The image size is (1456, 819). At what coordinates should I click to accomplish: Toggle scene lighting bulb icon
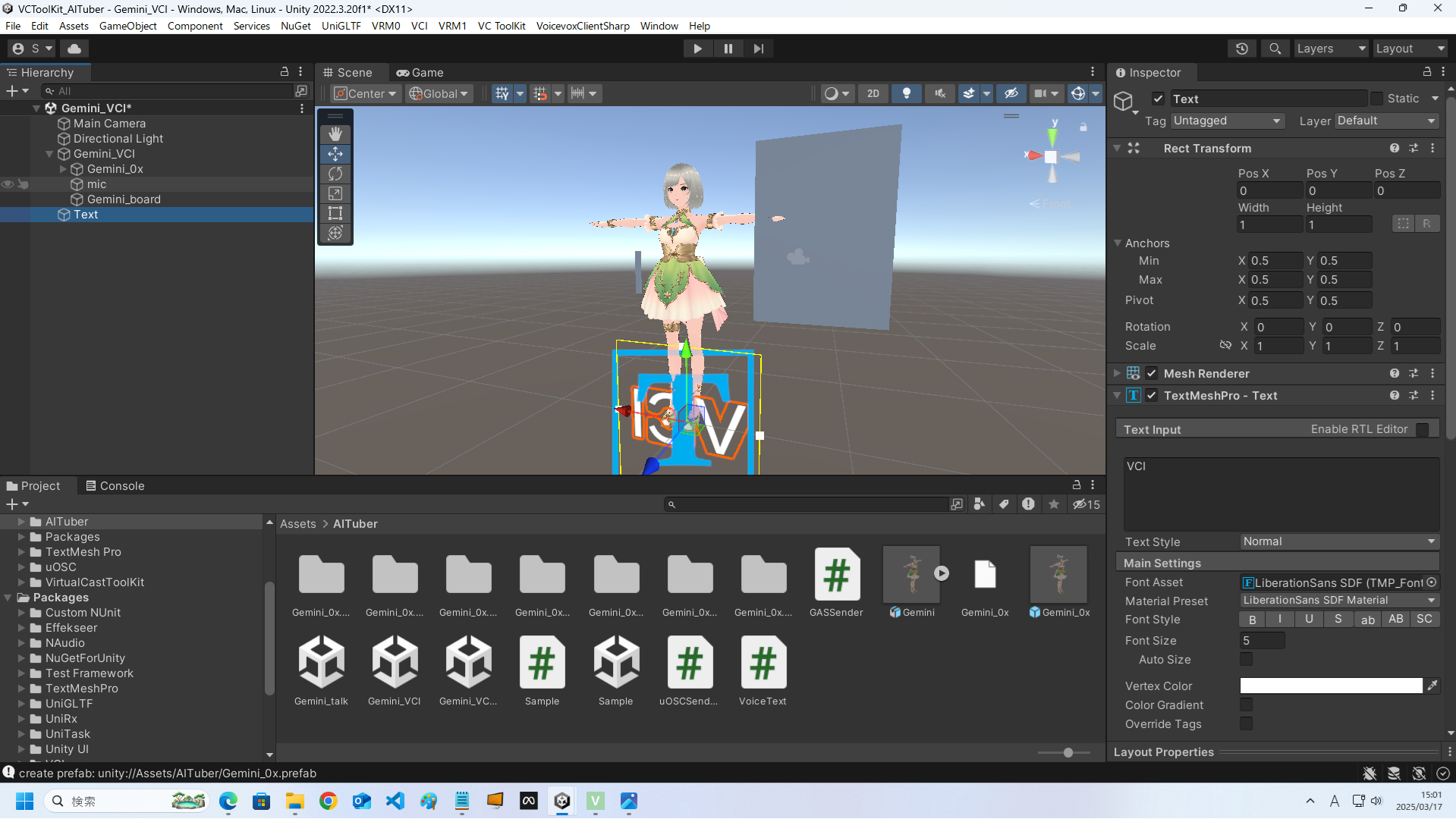click(907, 93)
